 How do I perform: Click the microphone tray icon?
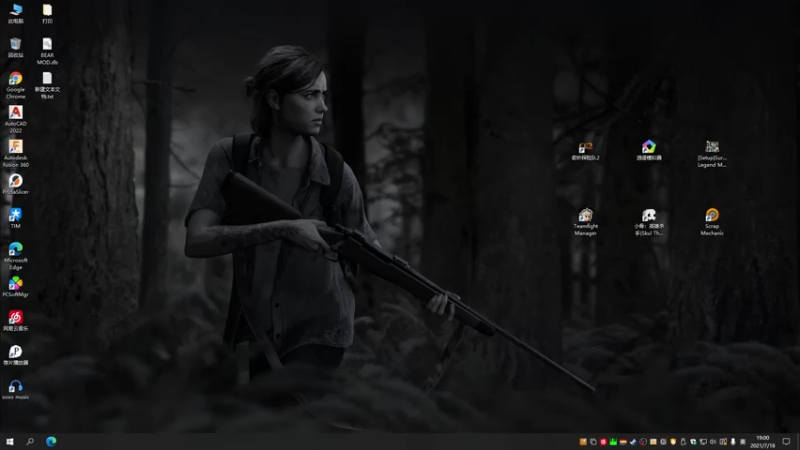(733, 442)
